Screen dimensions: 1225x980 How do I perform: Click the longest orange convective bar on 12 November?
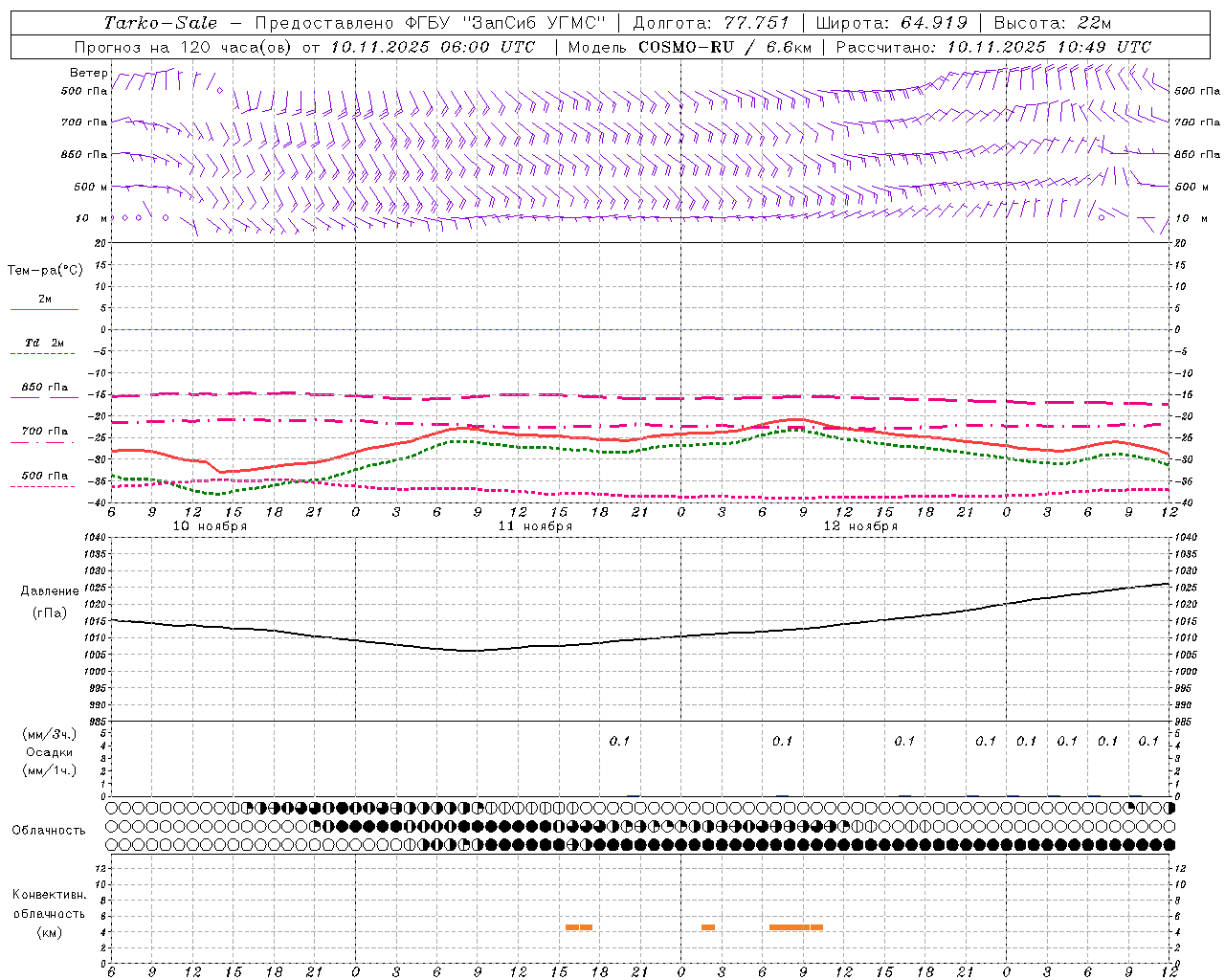click(795, 926)
